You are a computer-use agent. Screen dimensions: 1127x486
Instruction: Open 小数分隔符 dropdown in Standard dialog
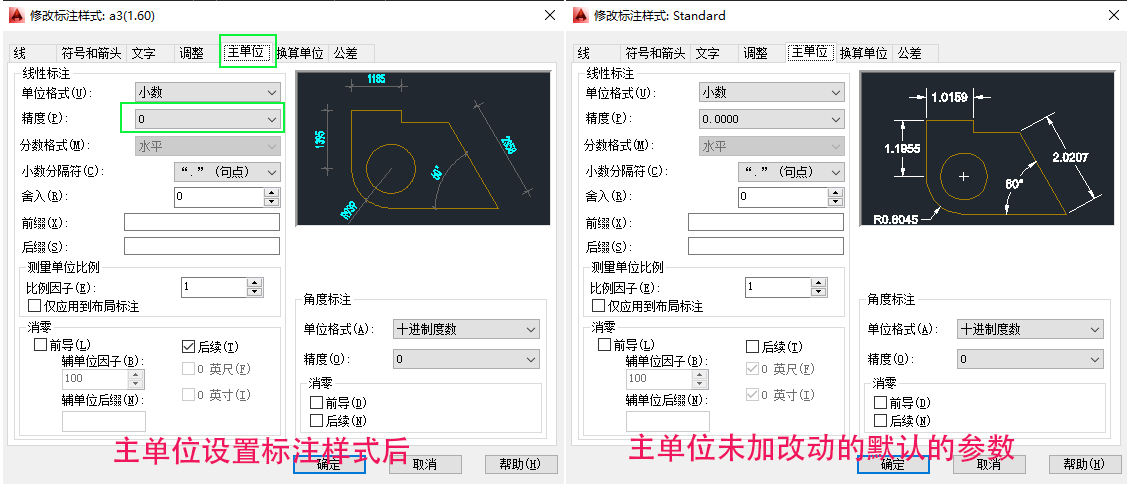point(791,172)
